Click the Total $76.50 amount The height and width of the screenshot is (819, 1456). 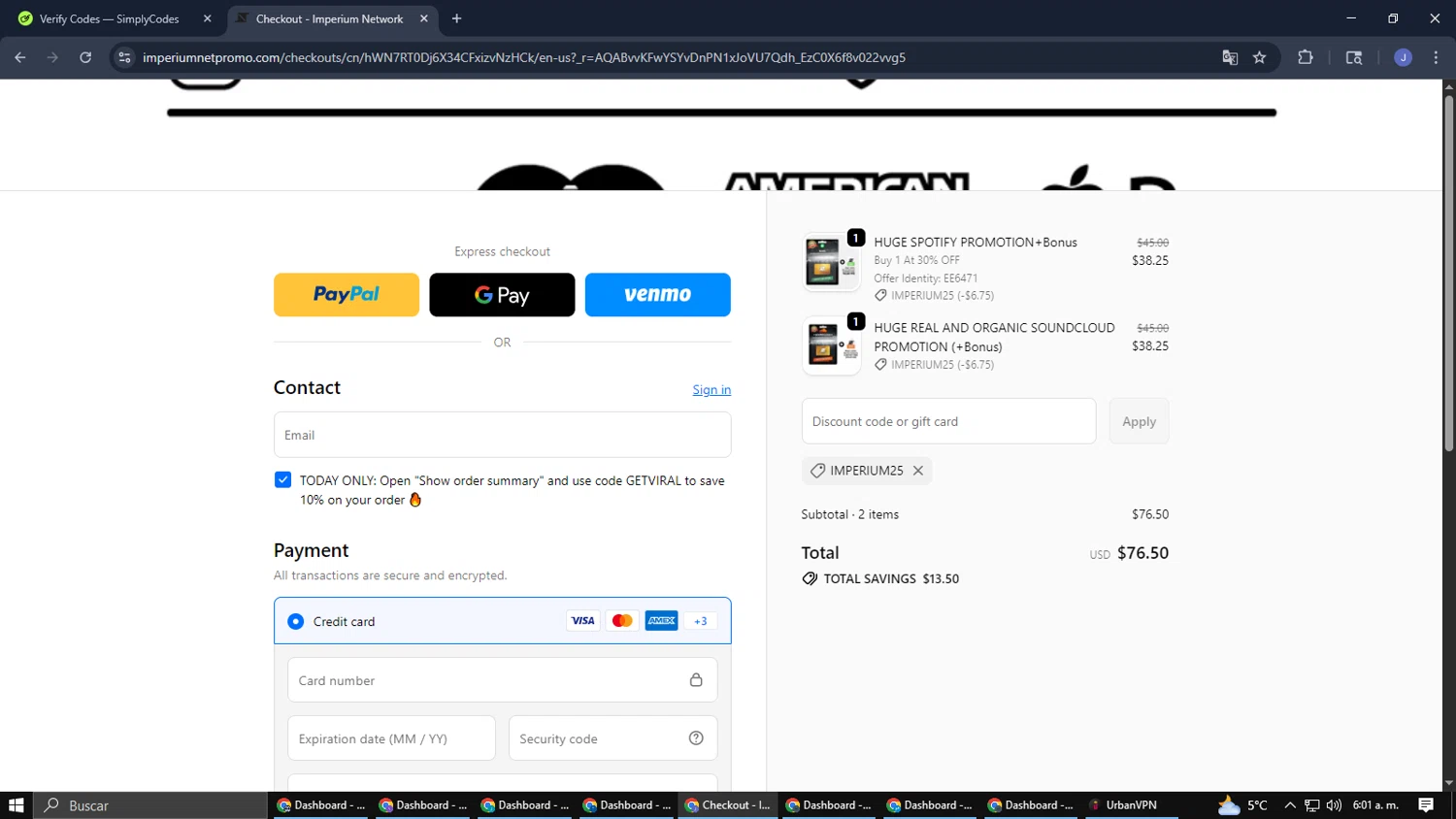(1142, 553)
